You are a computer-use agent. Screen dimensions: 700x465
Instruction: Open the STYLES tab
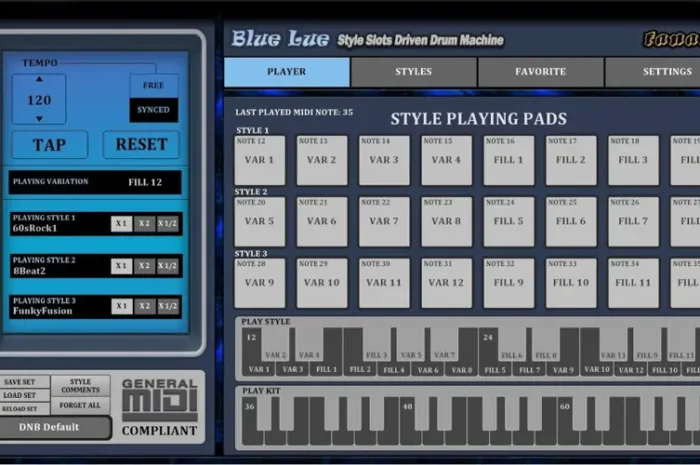413,72
